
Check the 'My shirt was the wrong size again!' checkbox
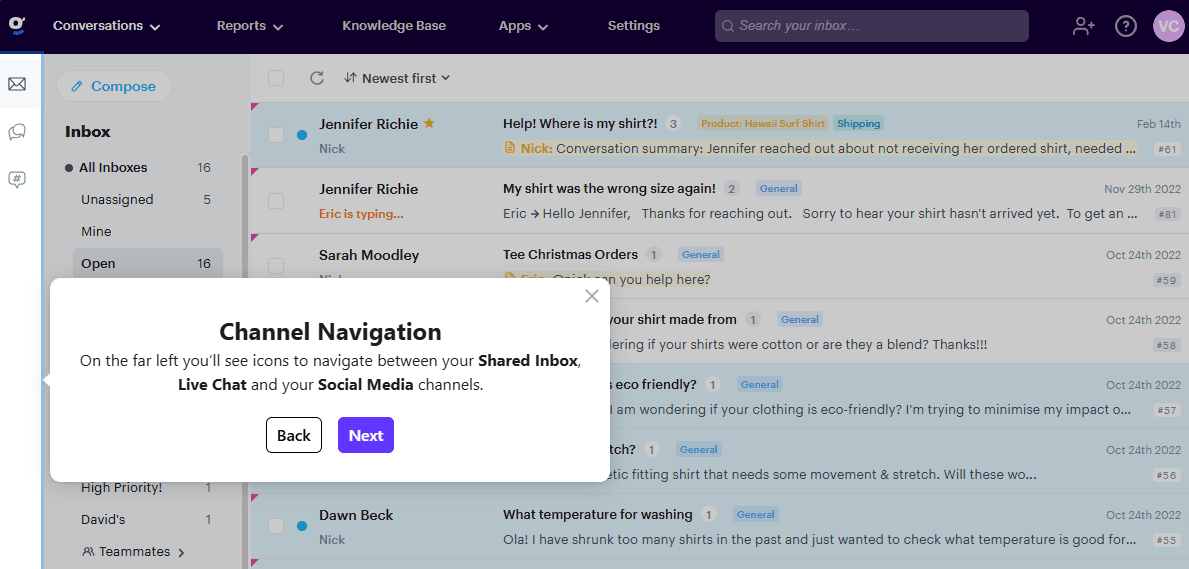coord(276,200)
